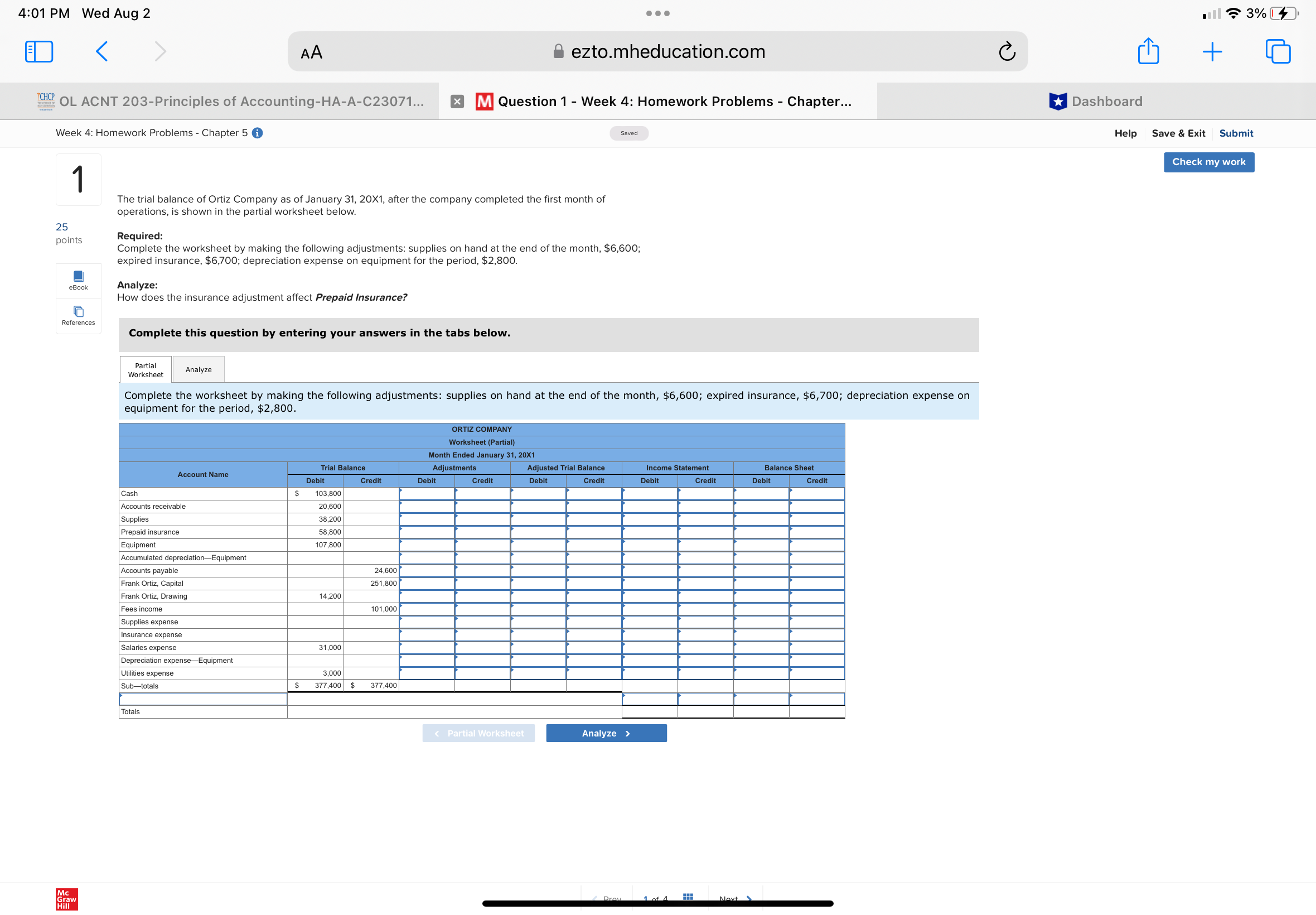Go back using browser back arrow
1316x915 pixels.
tap(101, 51)
